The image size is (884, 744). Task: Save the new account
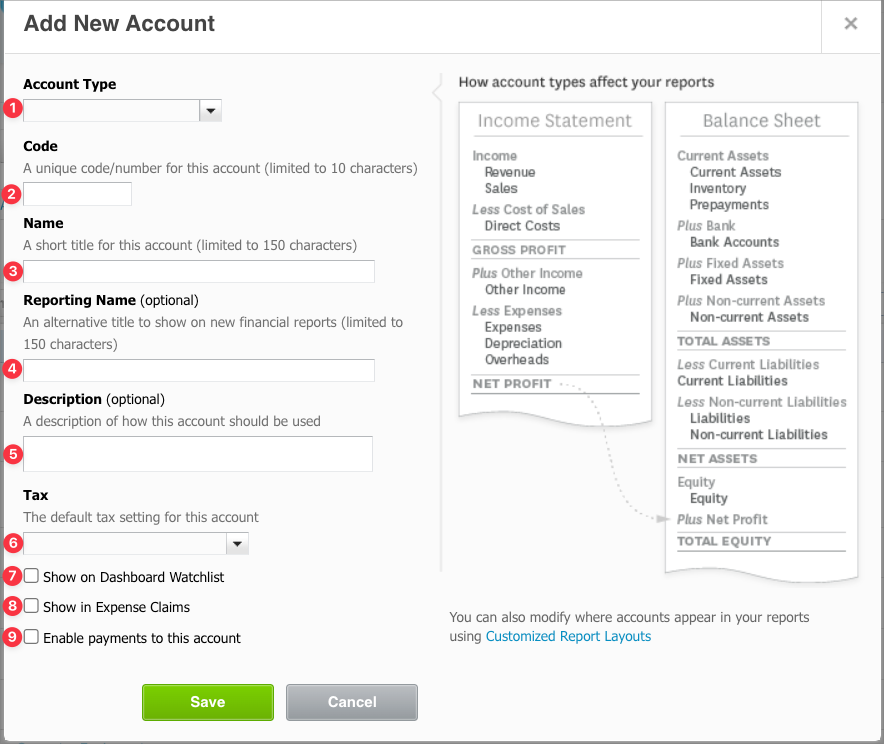[207, 702]
